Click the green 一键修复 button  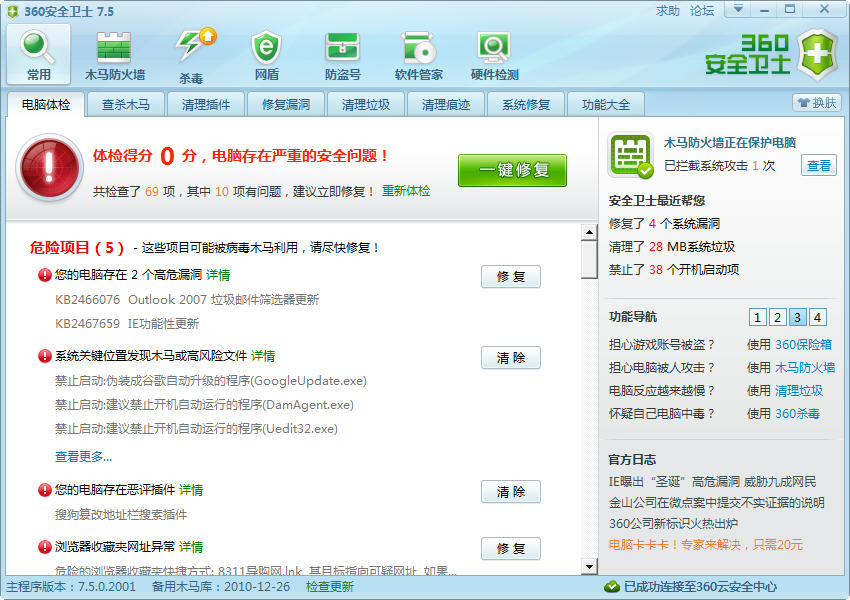pyautogui.click(x=512, y=170)
